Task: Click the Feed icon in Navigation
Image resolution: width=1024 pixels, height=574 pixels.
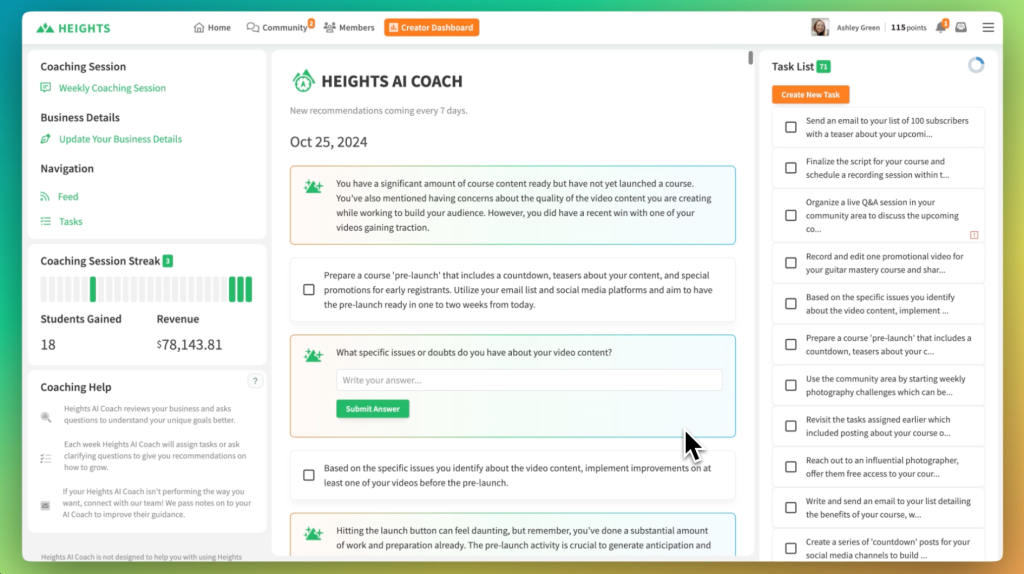Action: click(x=45, y=197)
